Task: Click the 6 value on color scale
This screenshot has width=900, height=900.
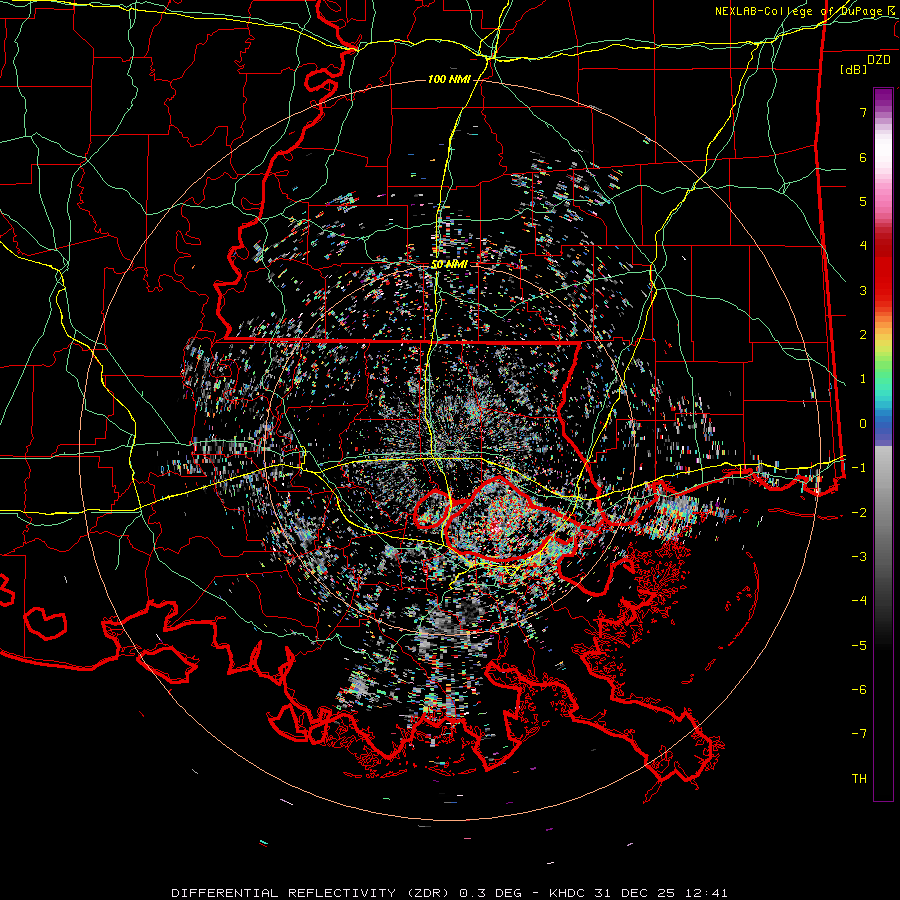Action: click(863, 157)
